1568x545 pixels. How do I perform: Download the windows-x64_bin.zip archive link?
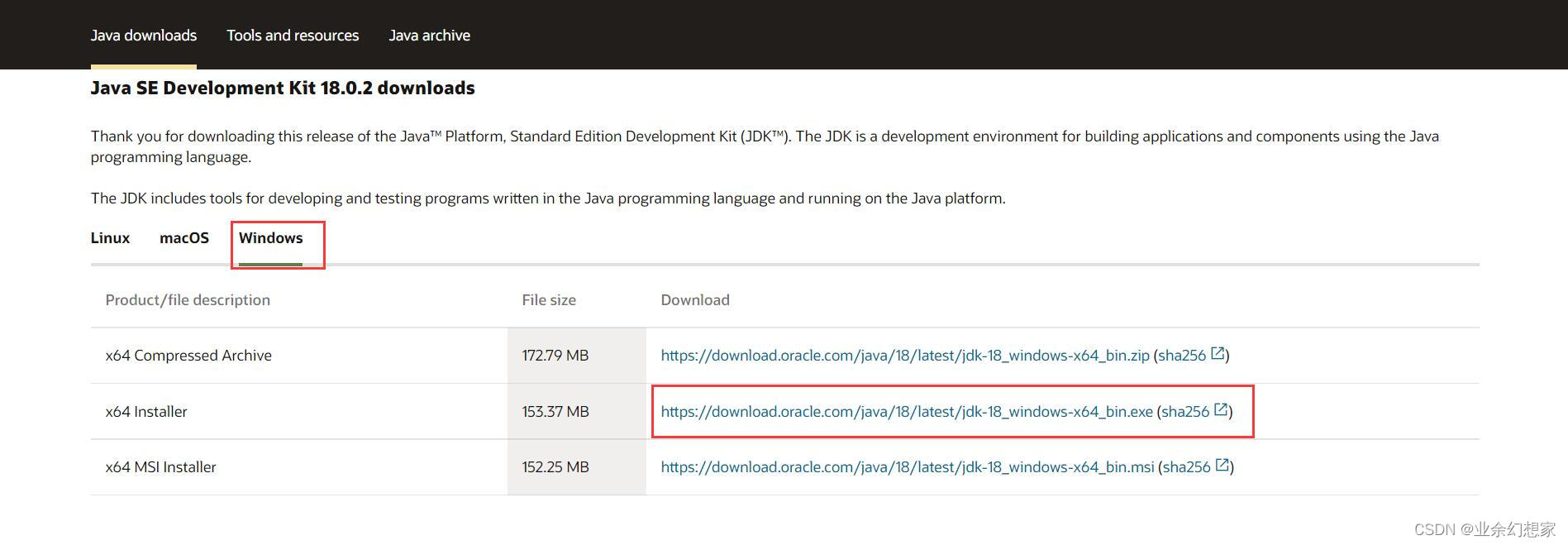click(x=905, y=356)
